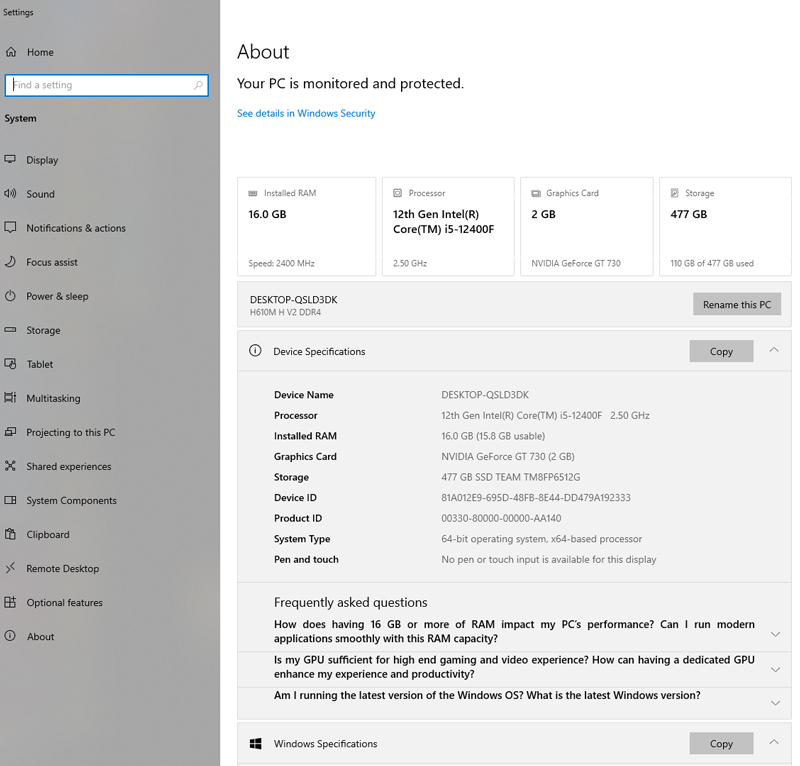
Task: Click 'No pen or touch input' text
Action: tap(548, 559)
